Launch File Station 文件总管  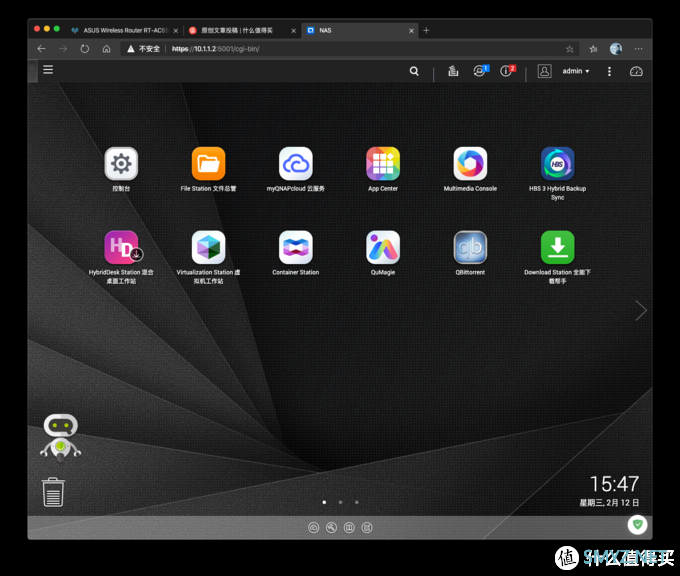[208, 164]
